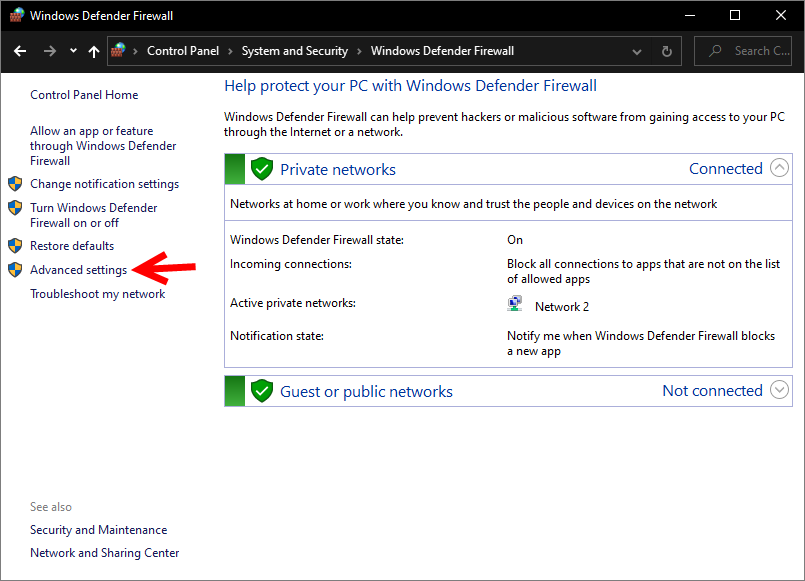Open Change notification settings link
The height and width of the screenshot is (581, 805).
[104, 184]
